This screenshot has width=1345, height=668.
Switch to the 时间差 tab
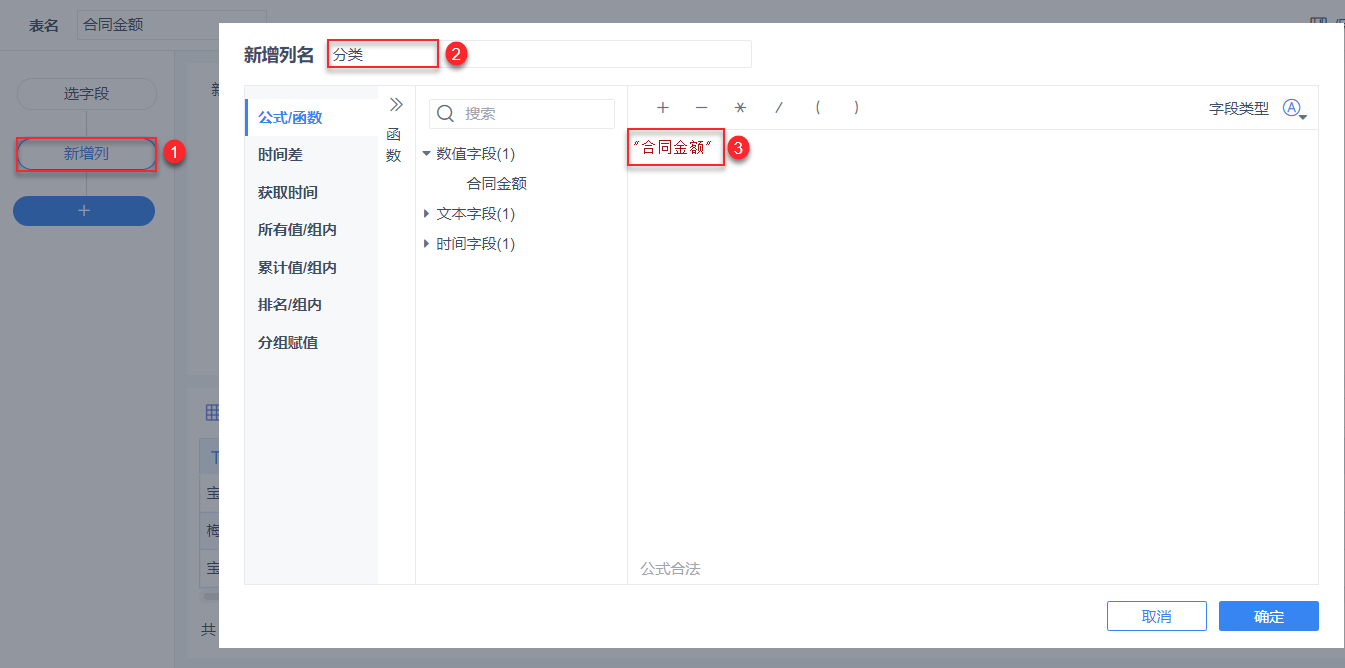pyautogui.click(x=311, y=155)
